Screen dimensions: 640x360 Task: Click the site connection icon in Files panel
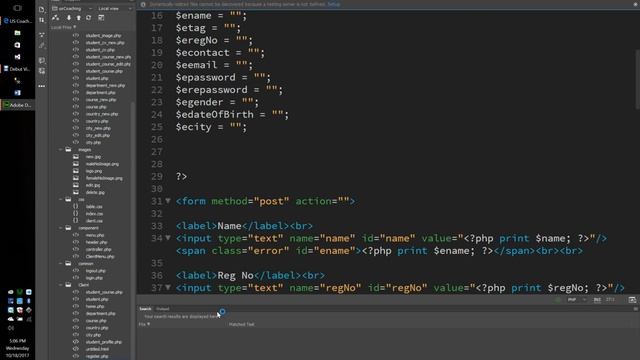point(56,18)
